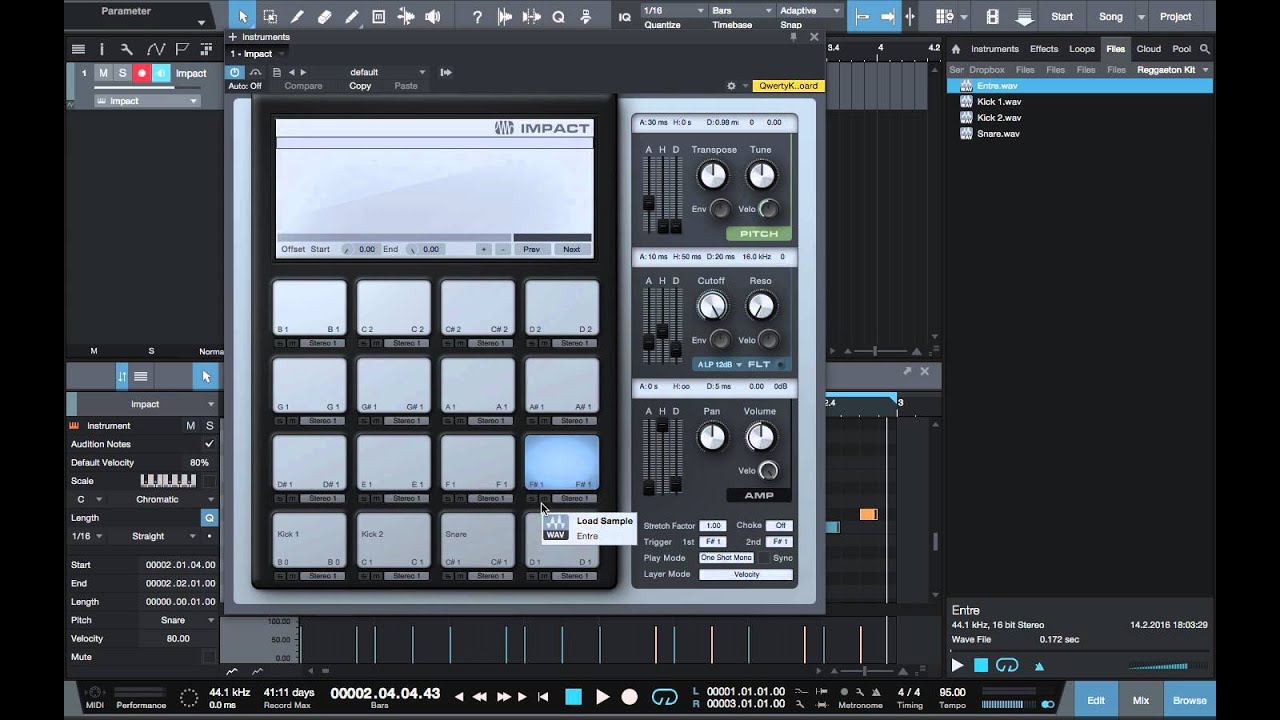
Task: Mute the Impact track
Action: pyautogui.click(x=103, y=73)
